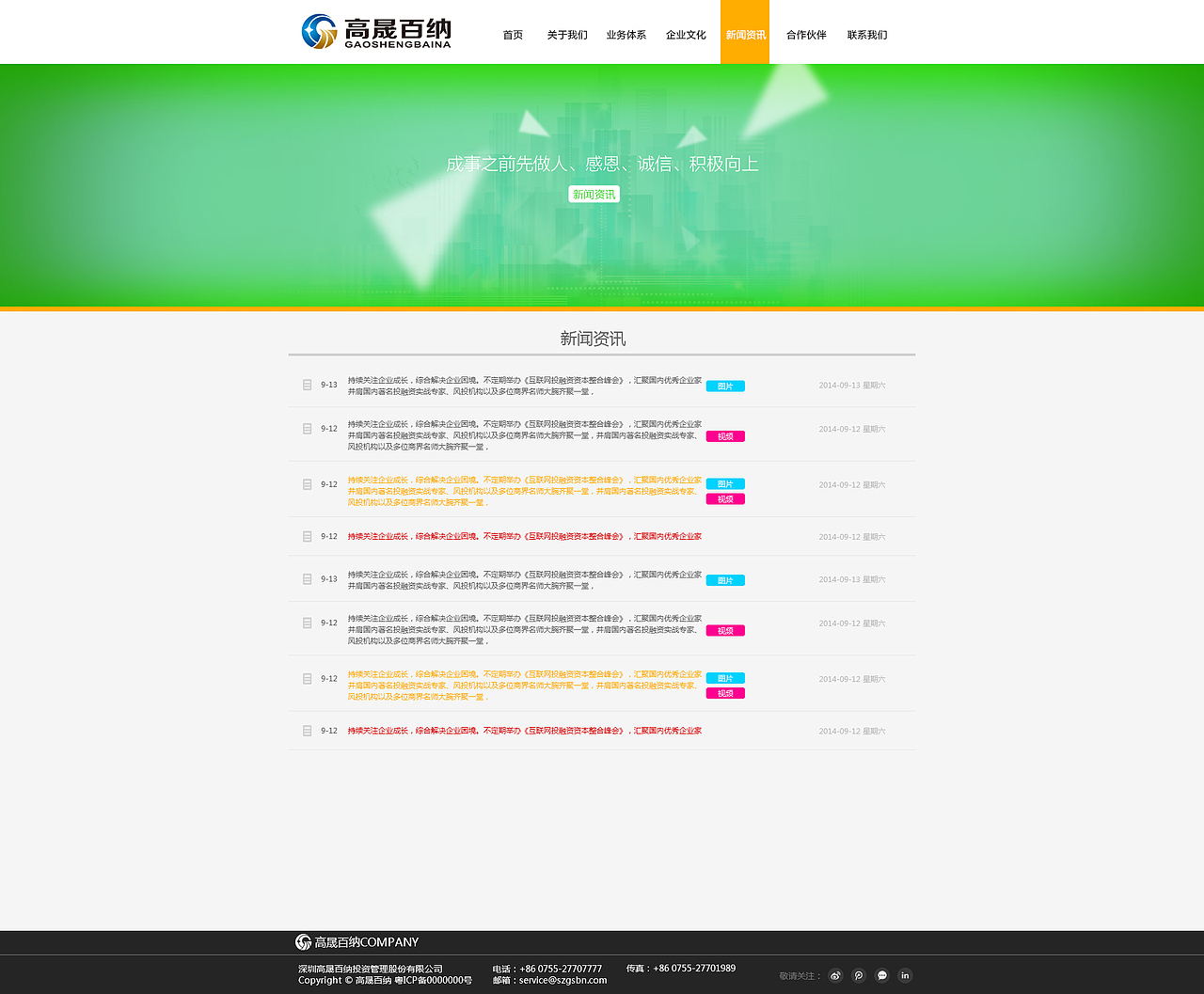Click footer phone 电话：+86 0755-27707777
The width and height of the screenshot is (1204, 994).
click(547, 969)
